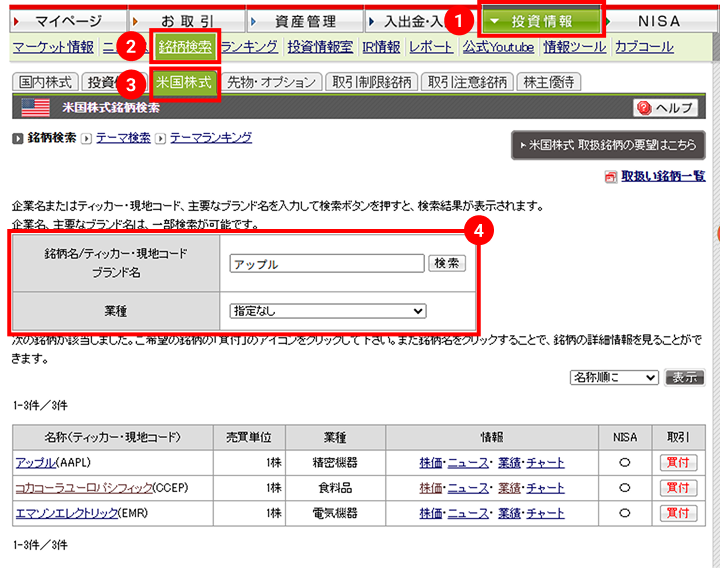Open ニュース for コカコーラユーロパシフィック
720x568 pixels.
pos(468,488)
